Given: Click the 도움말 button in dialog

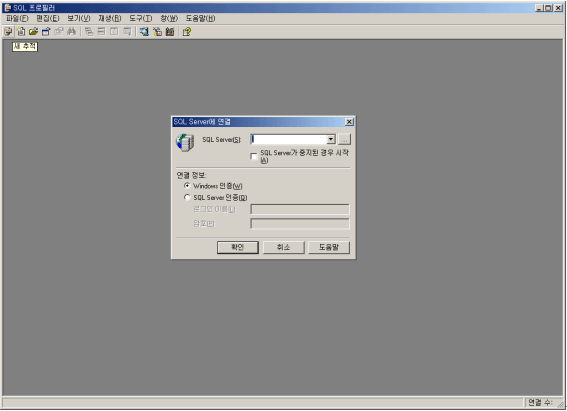Looking at the screenshot, I should point(329,247).
